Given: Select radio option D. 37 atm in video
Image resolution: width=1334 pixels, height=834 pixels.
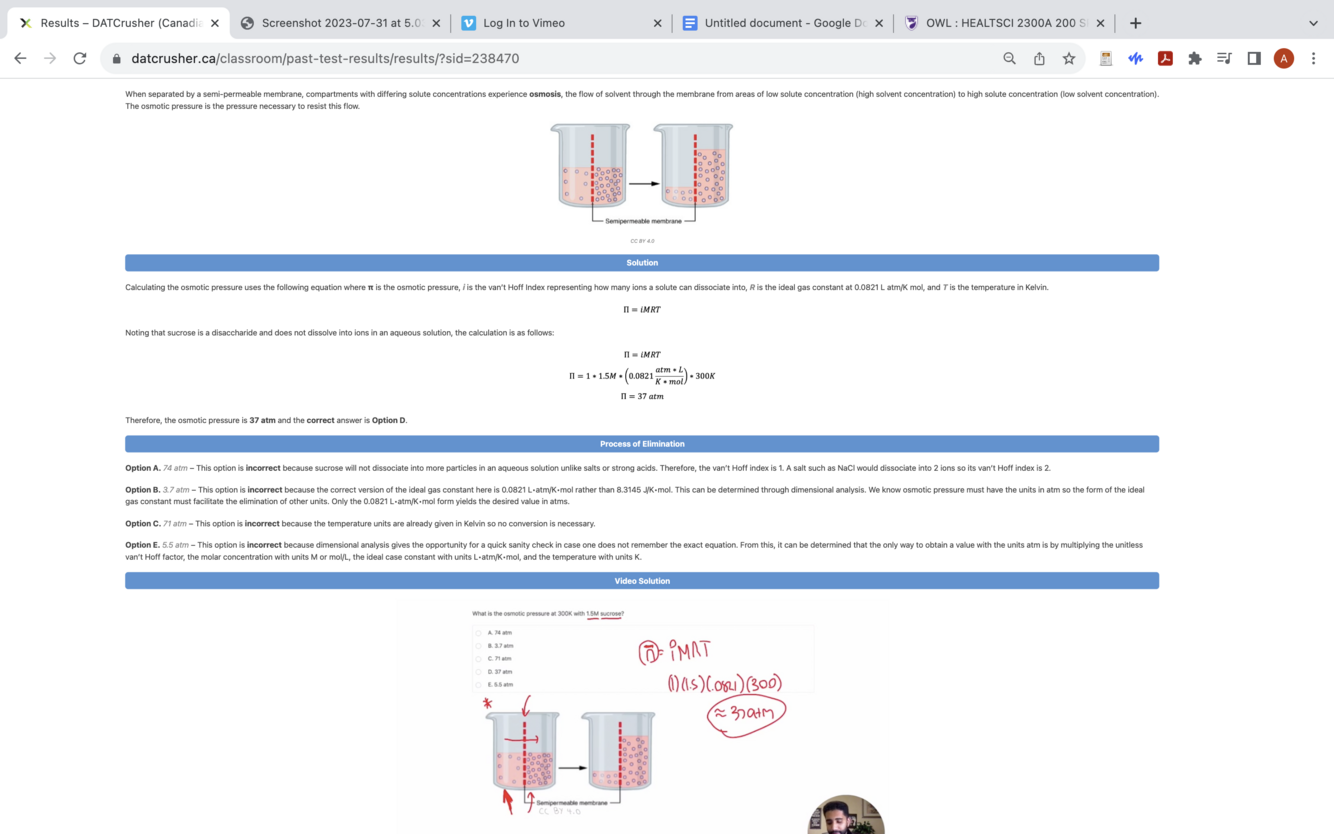Looking at the screenshot, I should (479, 672).
